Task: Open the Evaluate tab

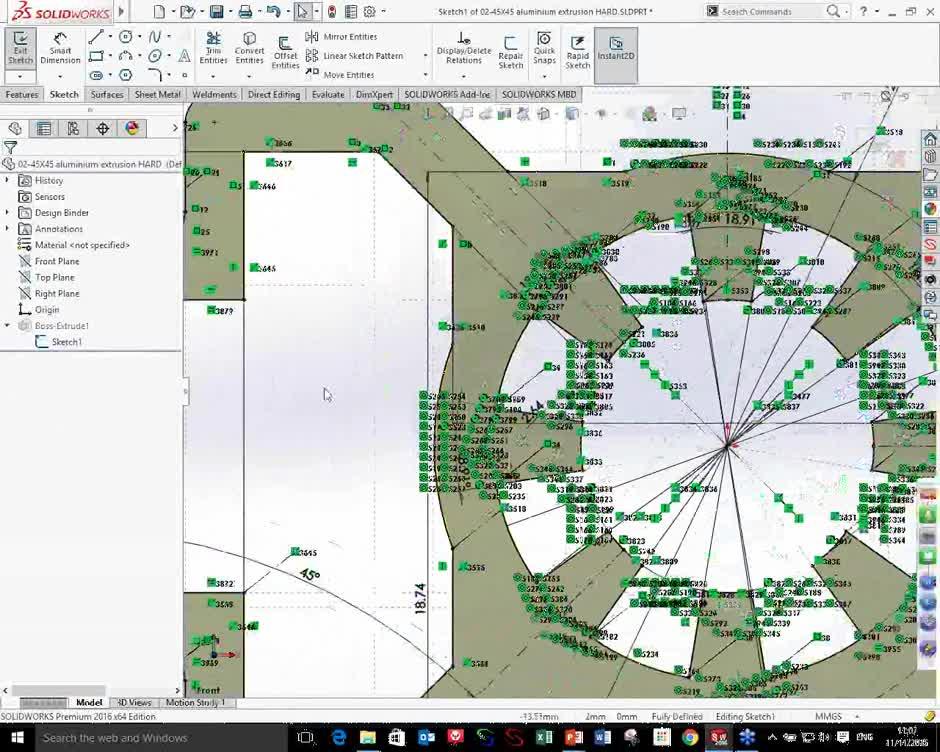Action: point(327,94)
